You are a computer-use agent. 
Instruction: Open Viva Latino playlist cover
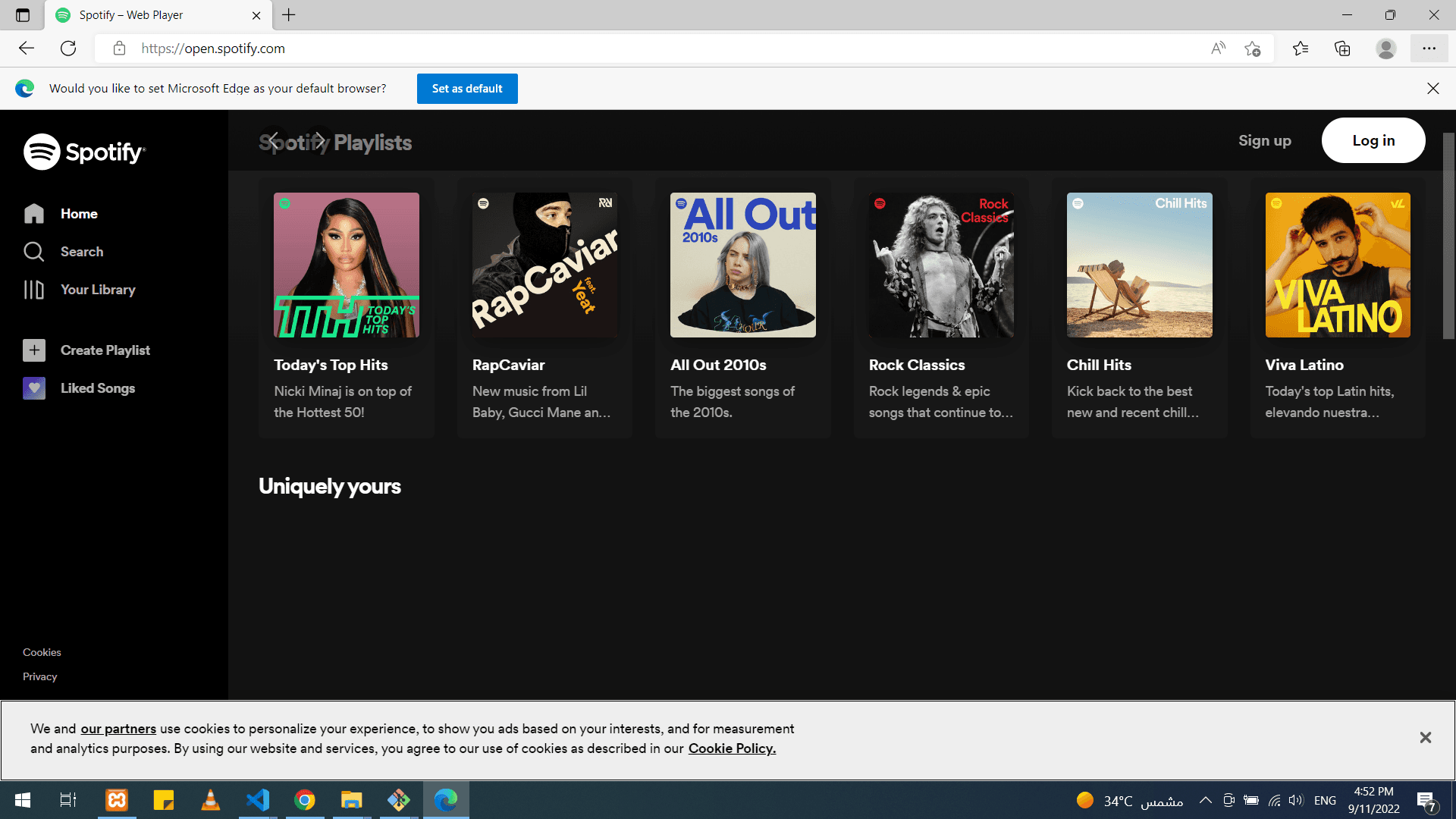coord(1338,265)
